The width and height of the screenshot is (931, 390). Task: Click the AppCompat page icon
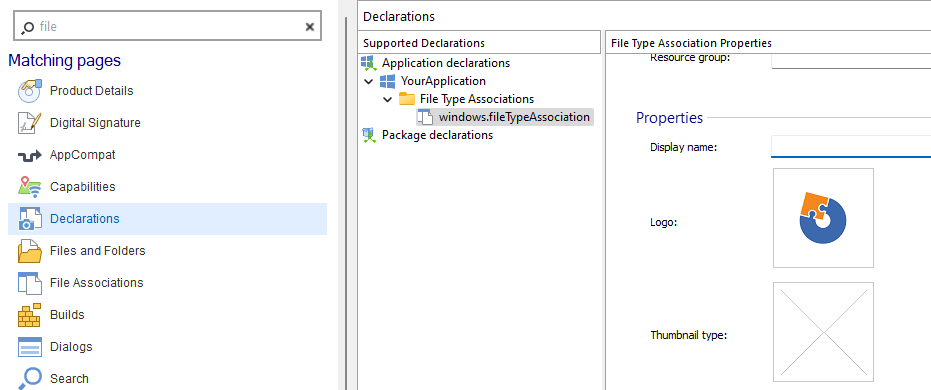[x=30, y=156]
